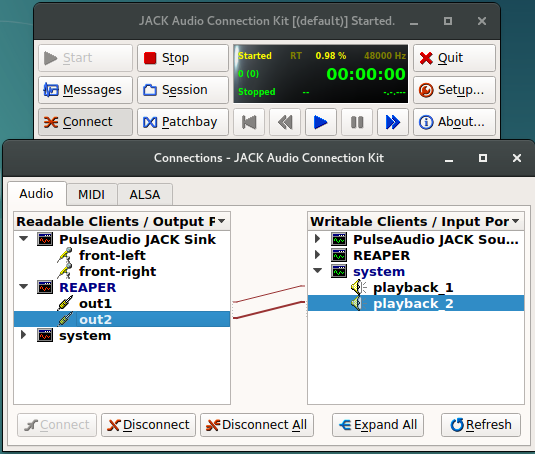This screenshot has height=454, width=535.
Task: Click the playback_2 speaker icon
Action: pyautogui.click(x=359, y=303)
